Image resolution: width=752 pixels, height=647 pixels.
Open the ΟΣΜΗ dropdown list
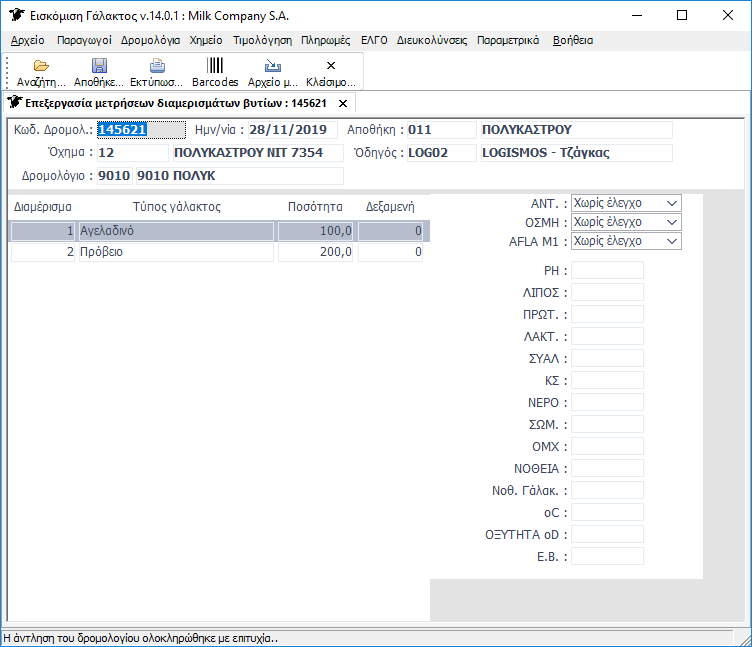[x=671, y=222]
